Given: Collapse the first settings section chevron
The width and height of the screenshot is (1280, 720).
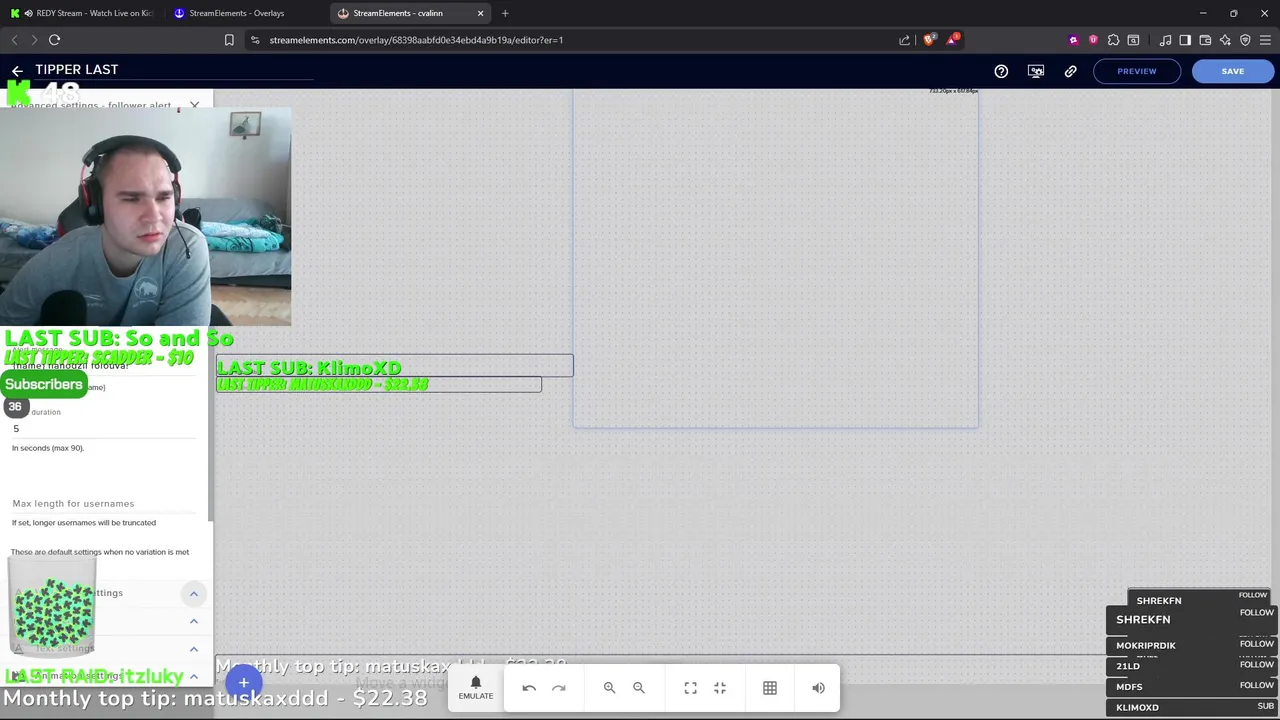Looking at the screenshot, I should tap(194, 594).
